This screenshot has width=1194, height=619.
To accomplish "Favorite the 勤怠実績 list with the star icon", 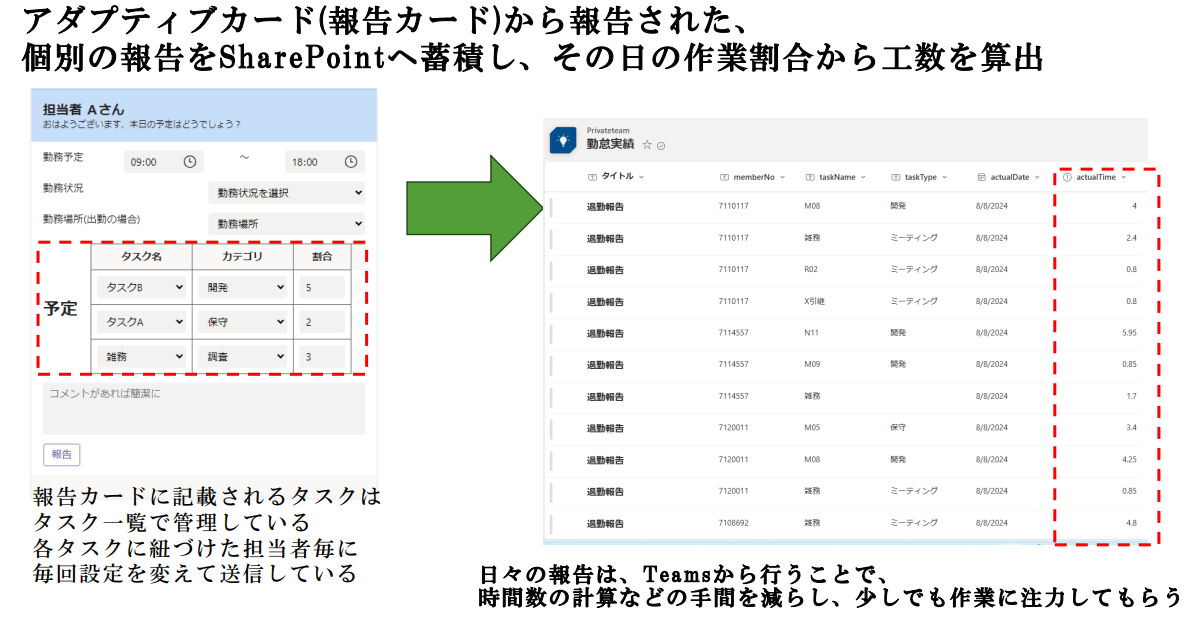I will point(646,145).
